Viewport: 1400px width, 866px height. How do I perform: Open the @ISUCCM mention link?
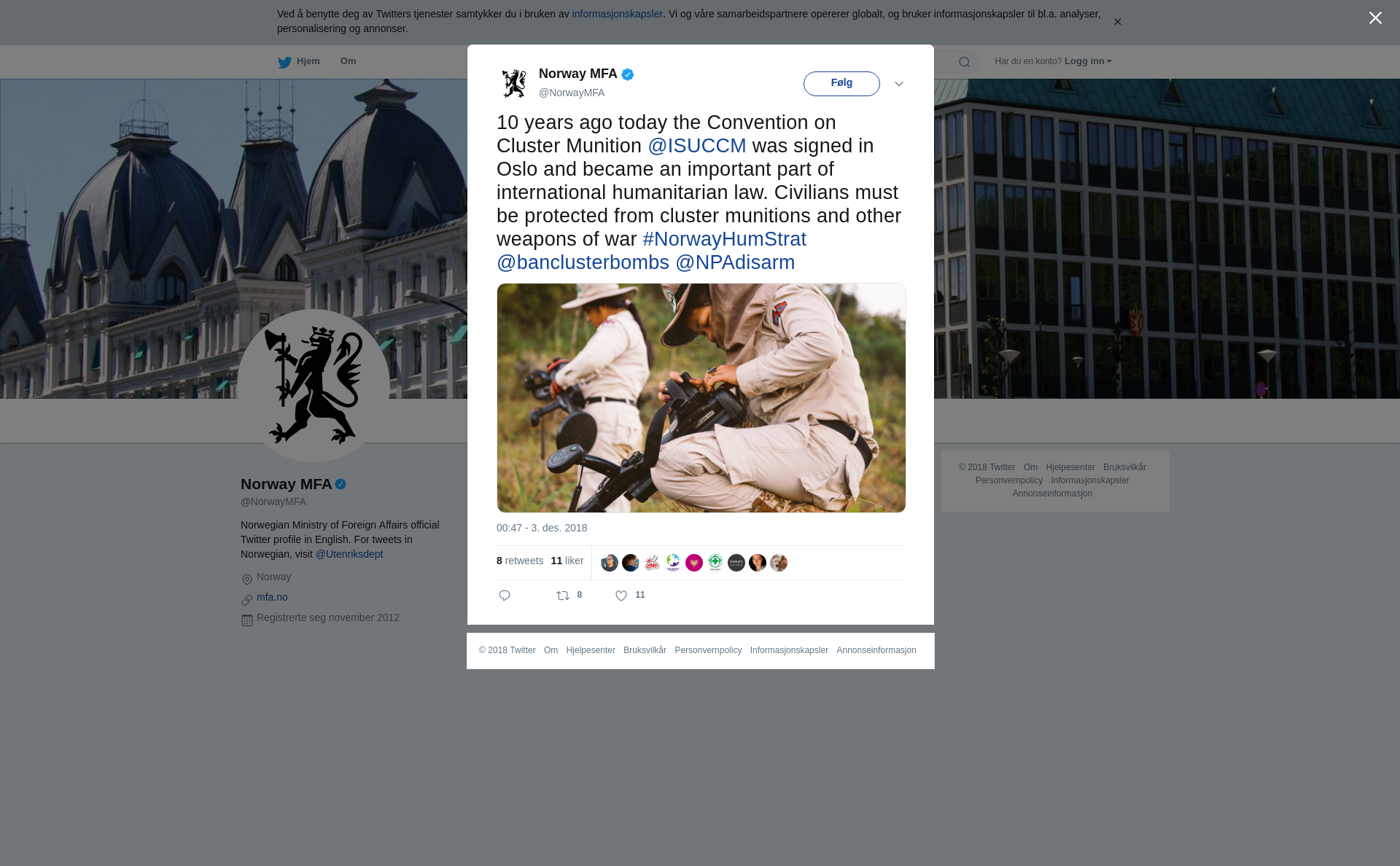tap(697, 146)
